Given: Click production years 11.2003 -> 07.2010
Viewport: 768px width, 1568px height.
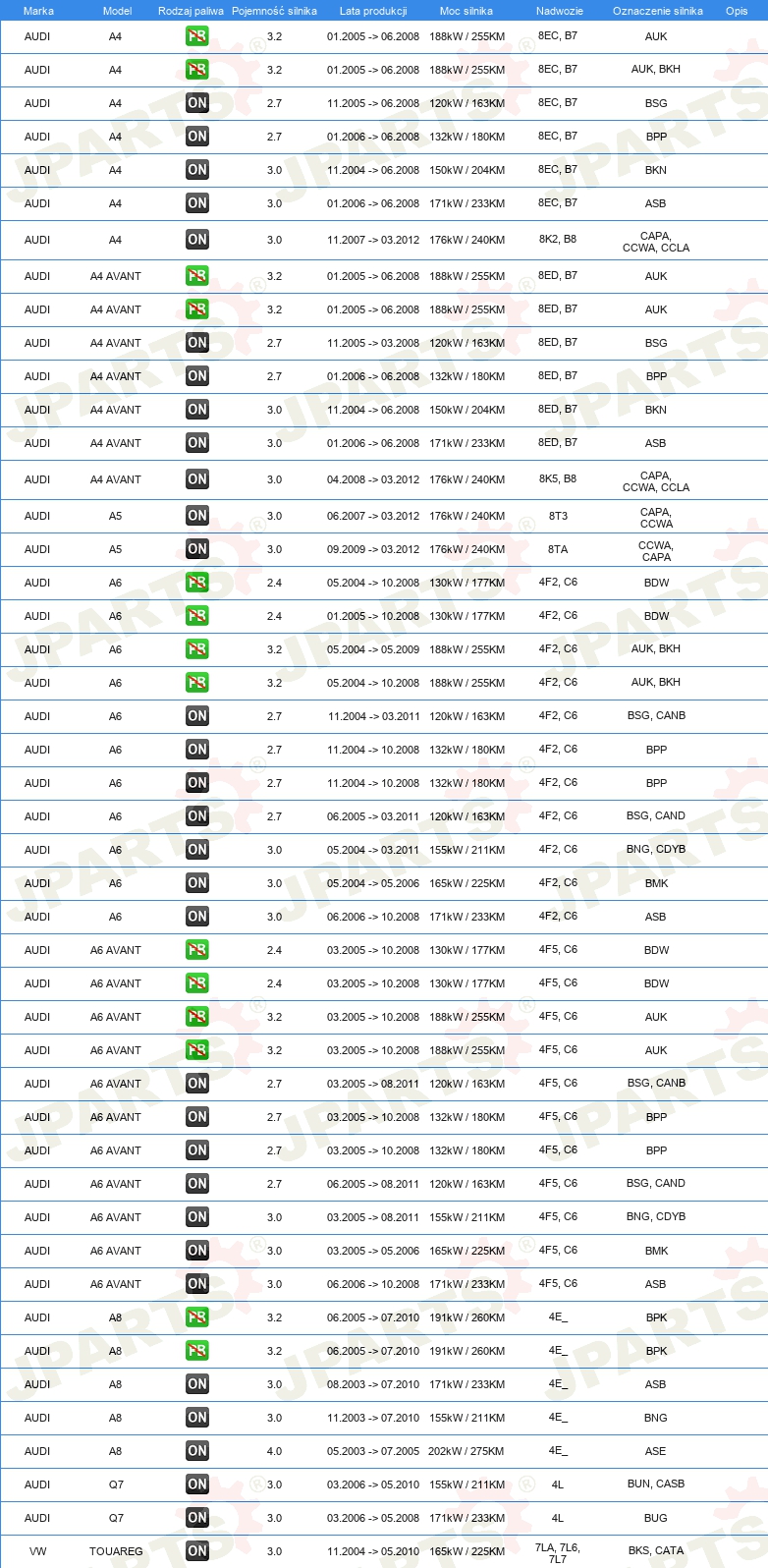Looking at the screenshot, I should click(373, 1418).
